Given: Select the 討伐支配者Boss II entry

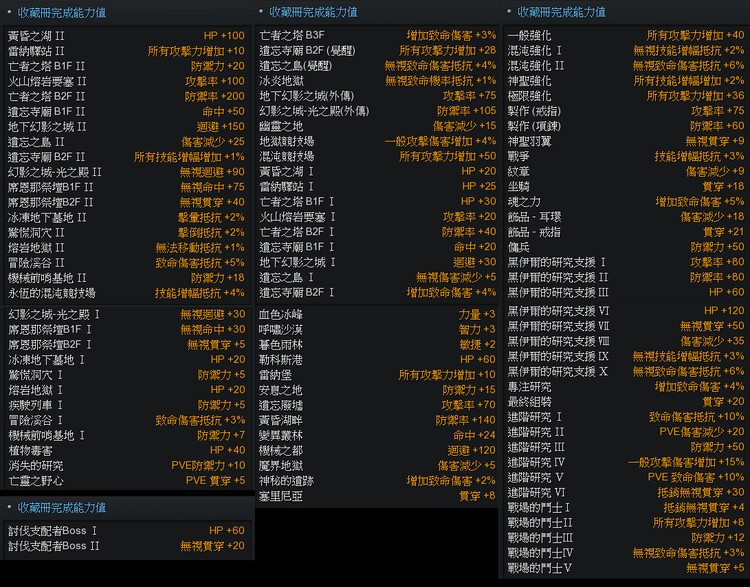Looking at the screenshot, I should [54, 546].
